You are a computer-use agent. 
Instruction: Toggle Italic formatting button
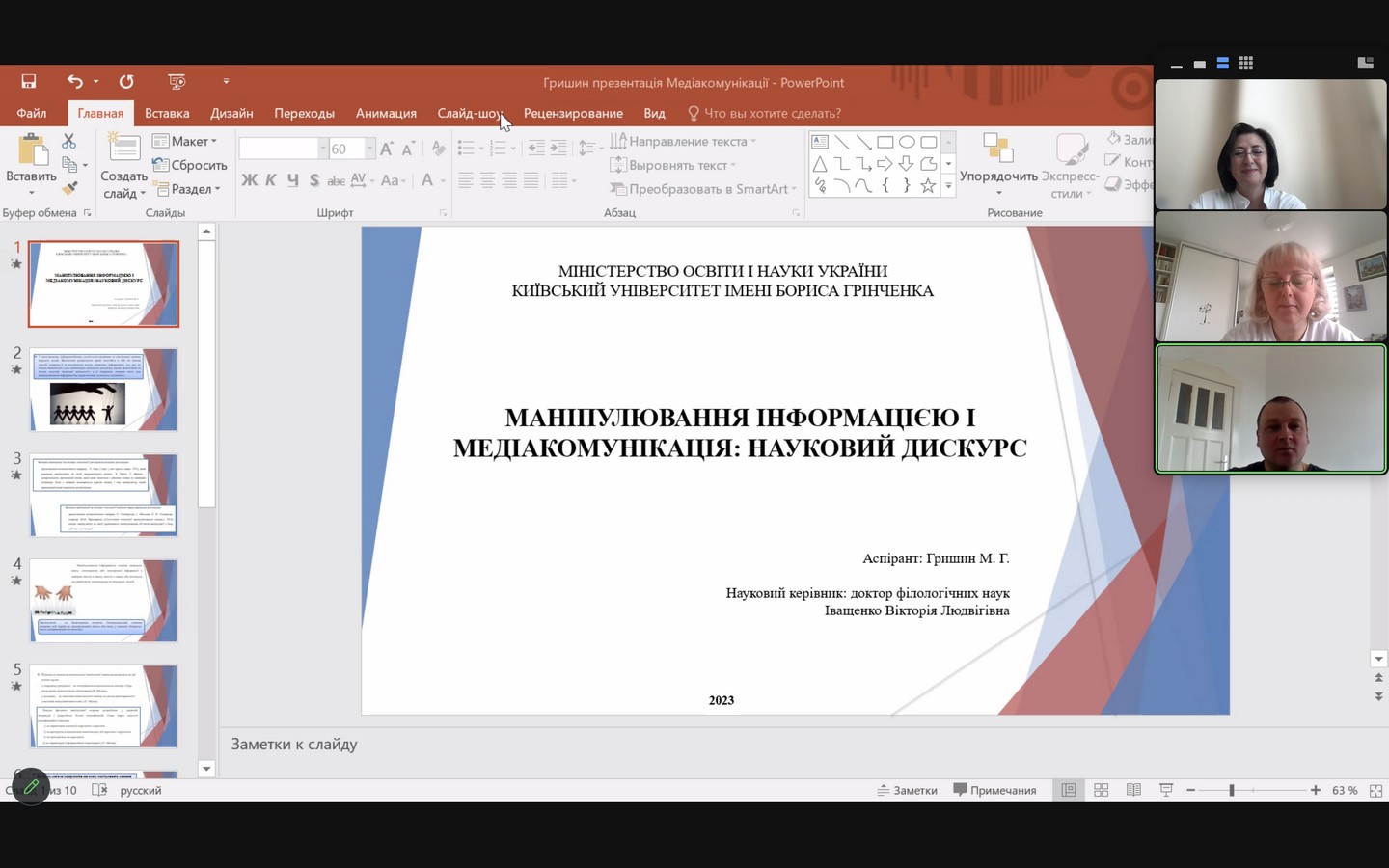click(271, 180)
